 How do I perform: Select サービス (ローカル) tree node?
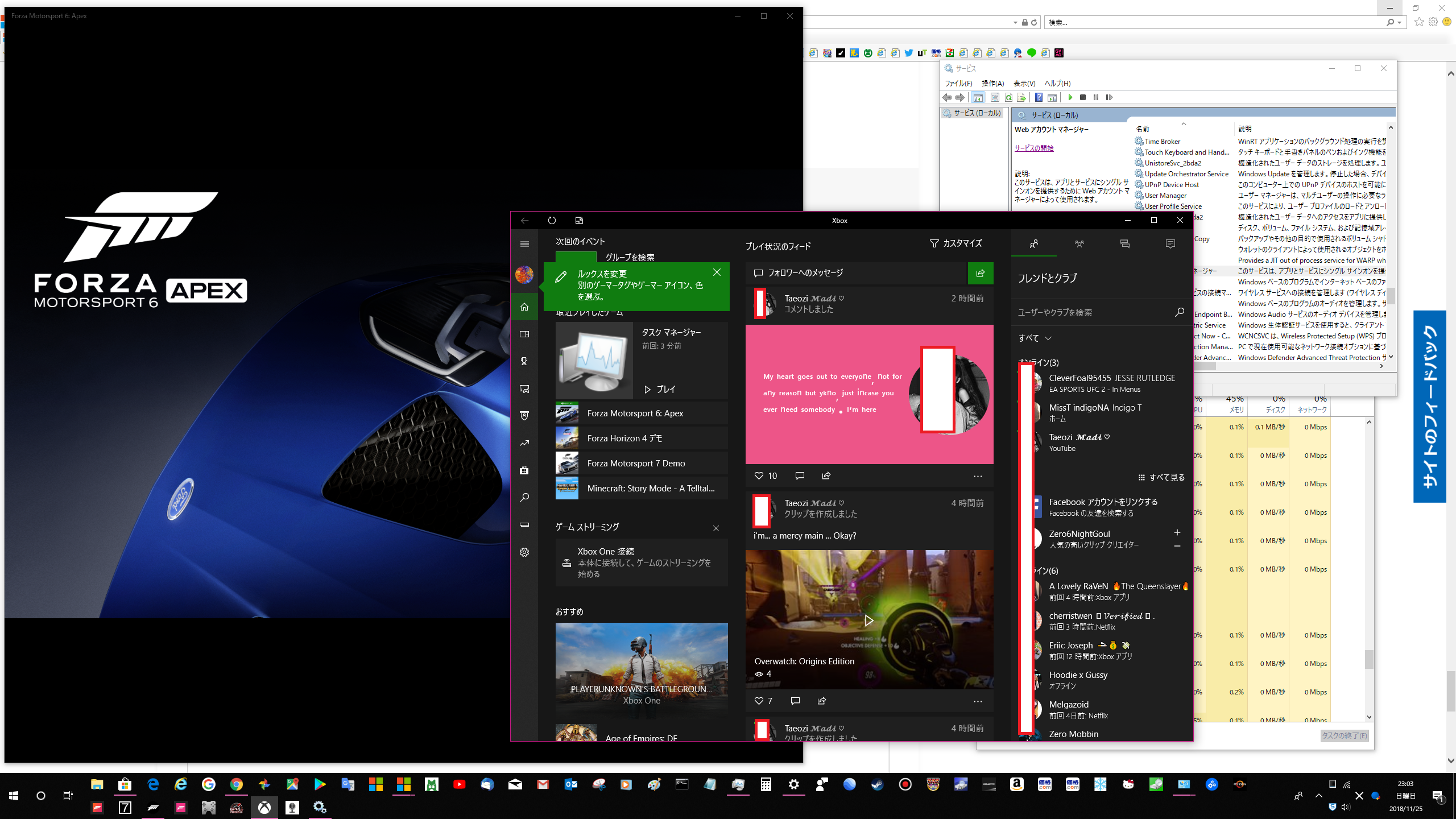(x=971, y=113)
